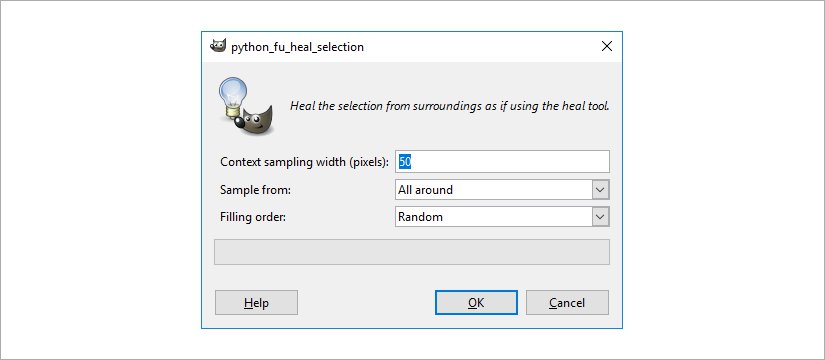The height and width of the screenshot is (360, 825).
Task: Click the 'Random' combo box text
Action: pos(420,217)
